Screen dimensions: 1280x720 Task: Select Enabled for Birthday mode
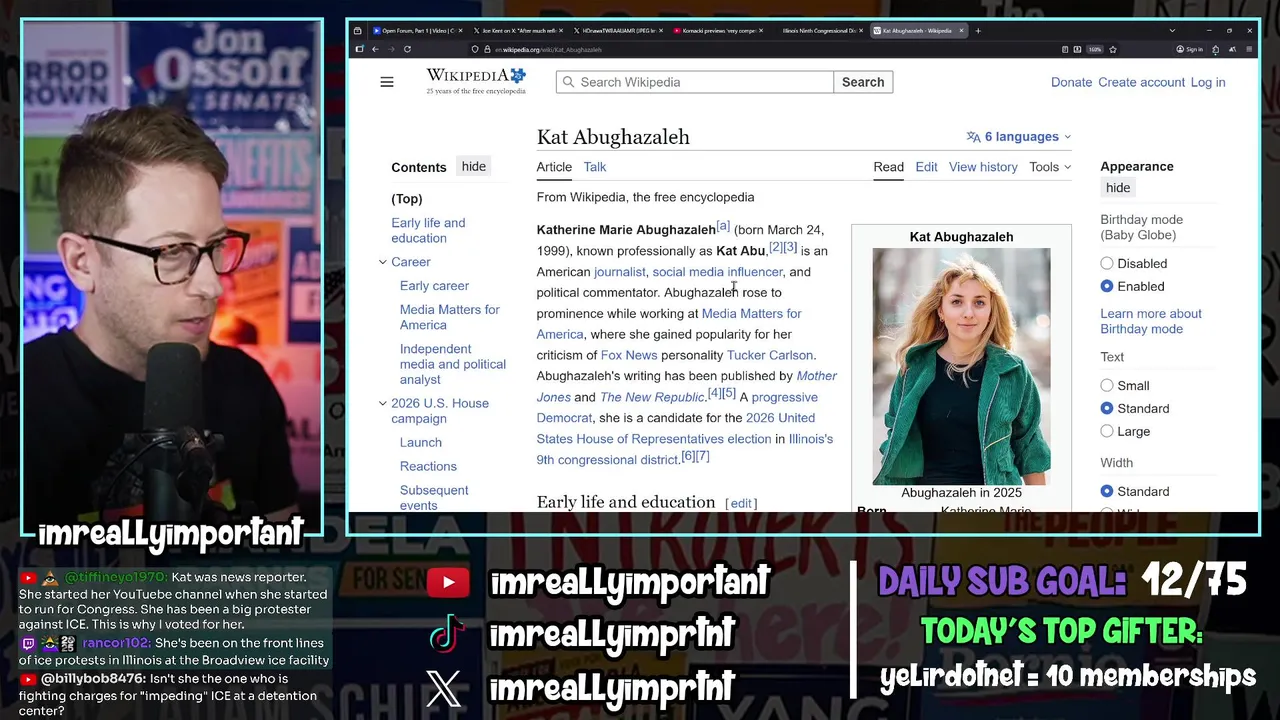[x=1106, y=286]
